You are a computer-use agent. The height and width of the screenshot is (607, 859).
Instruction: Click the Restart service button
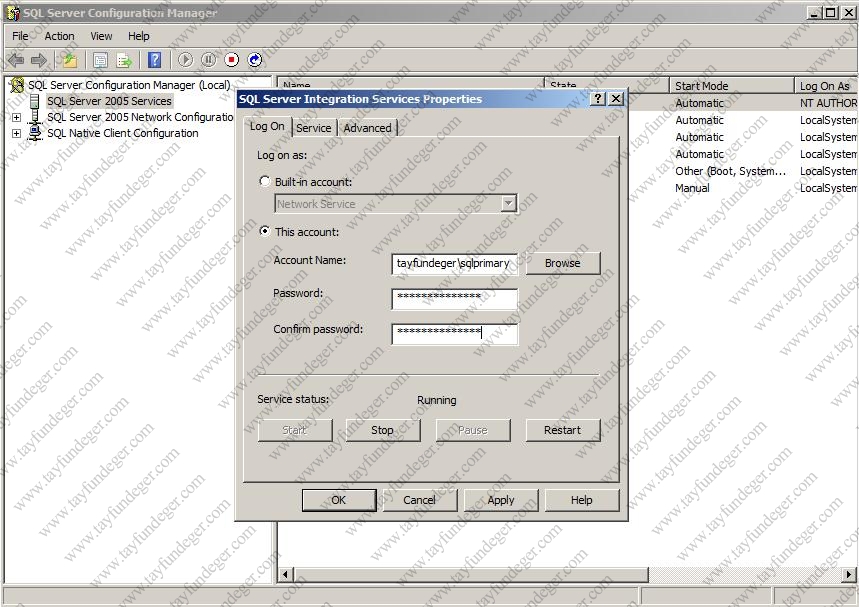click(x=563, y=431)
